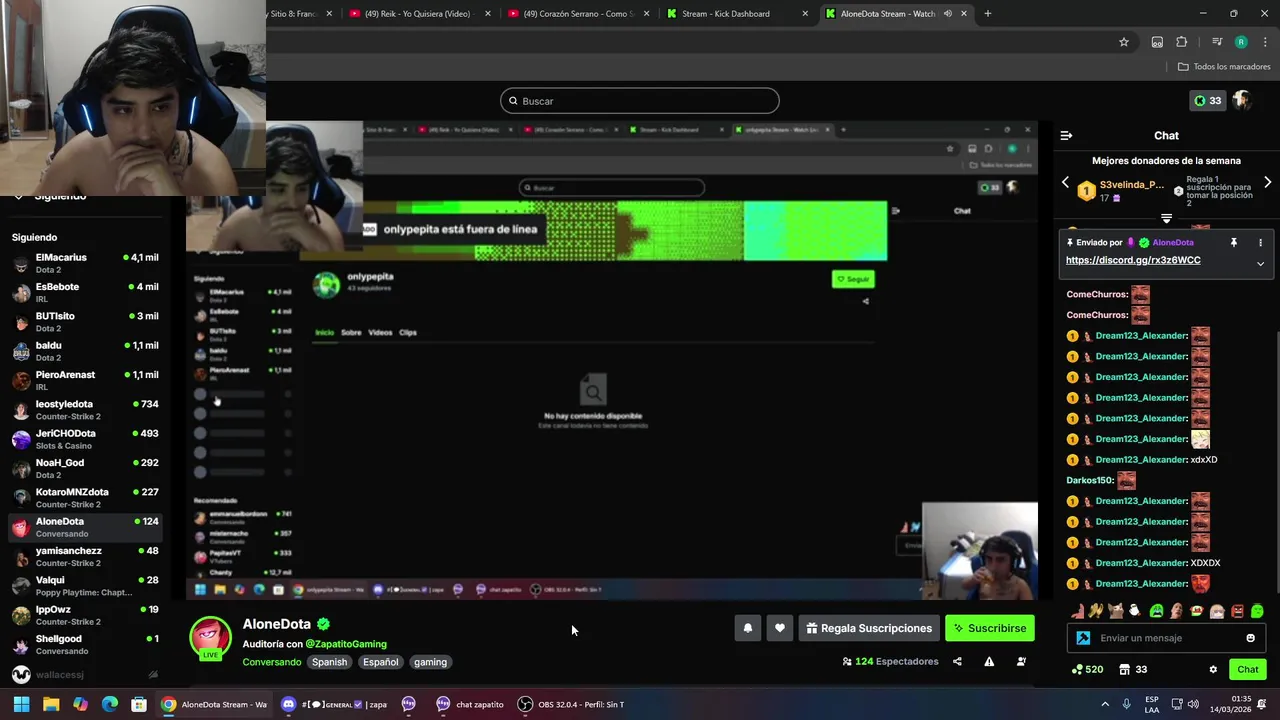Open Todos los marcadores bookmarks folder
Viewport: 1280px width, 720px height.
coord(1224,67)
